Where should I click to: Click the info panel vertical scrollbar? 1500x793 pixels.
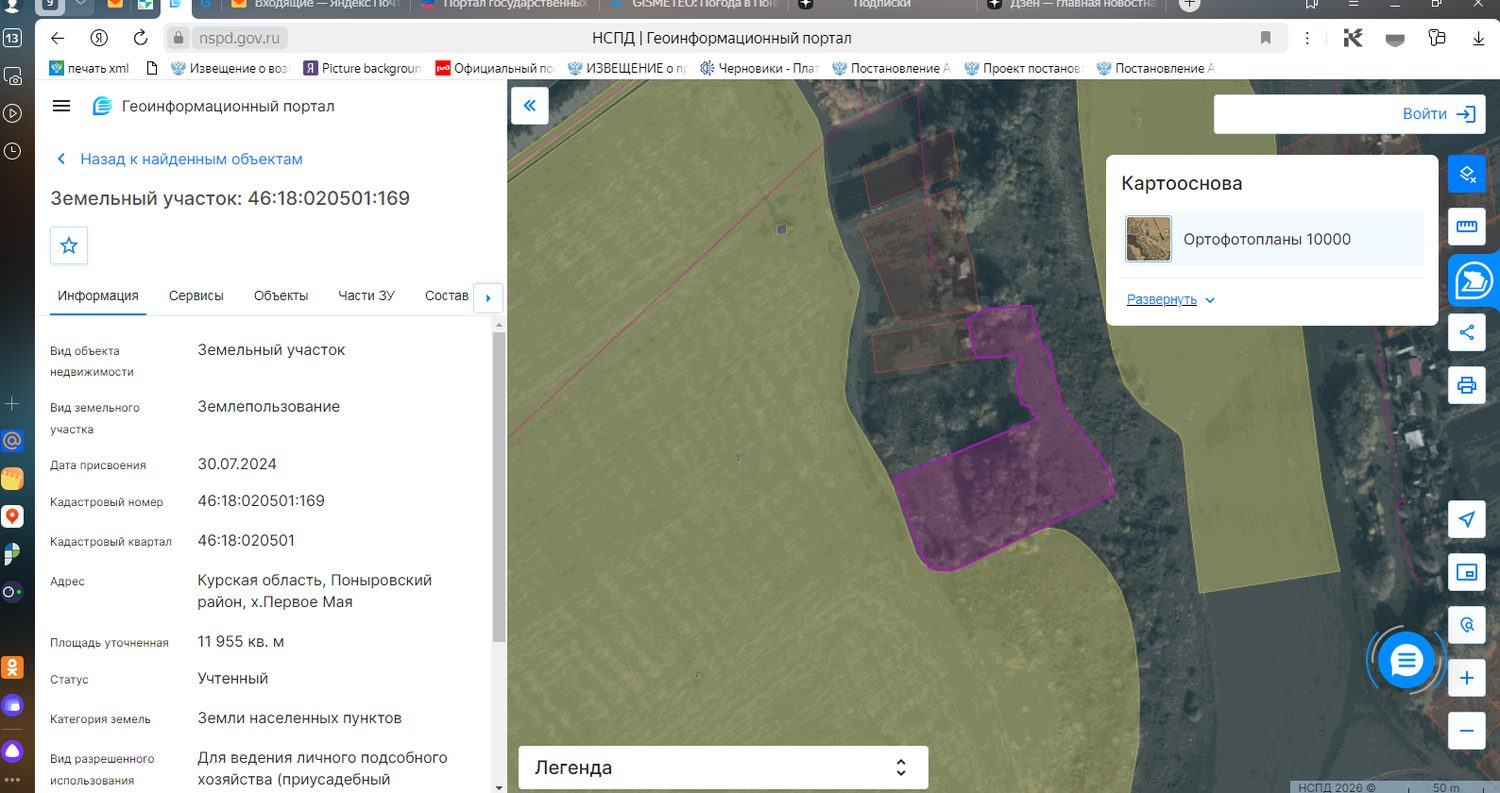click(498, 487)
